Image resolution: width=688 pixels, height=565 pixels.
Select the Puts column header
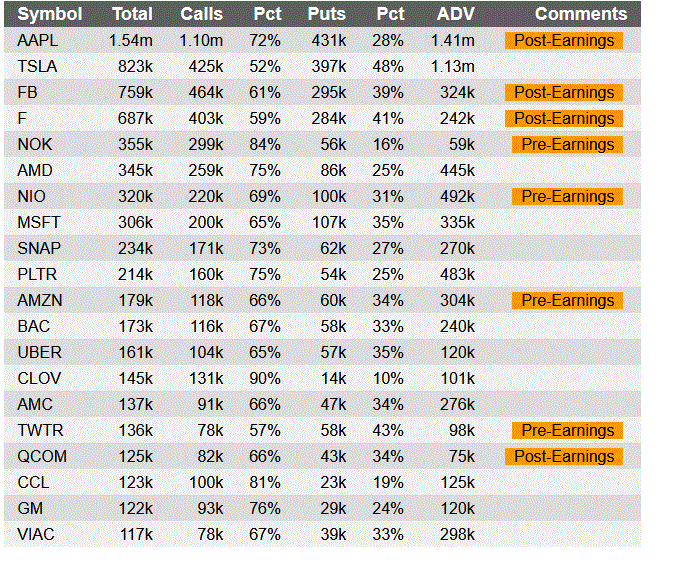tap(327, 14)
